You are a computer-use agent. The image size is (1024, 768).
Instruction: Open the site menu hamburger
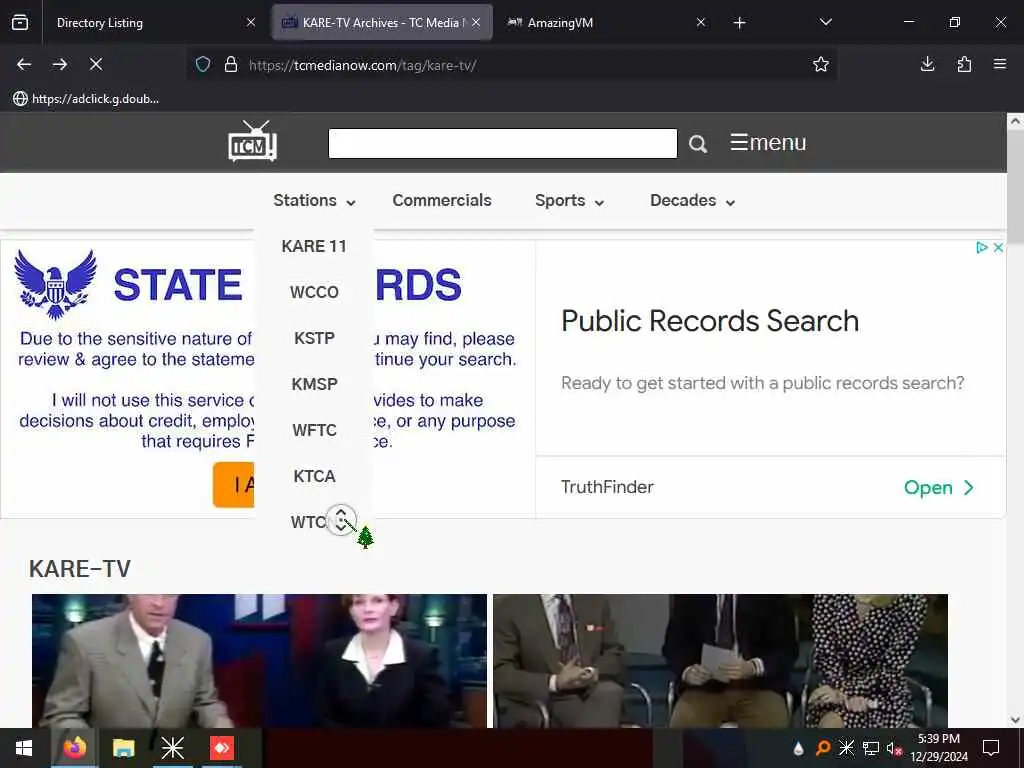(768, 142)
